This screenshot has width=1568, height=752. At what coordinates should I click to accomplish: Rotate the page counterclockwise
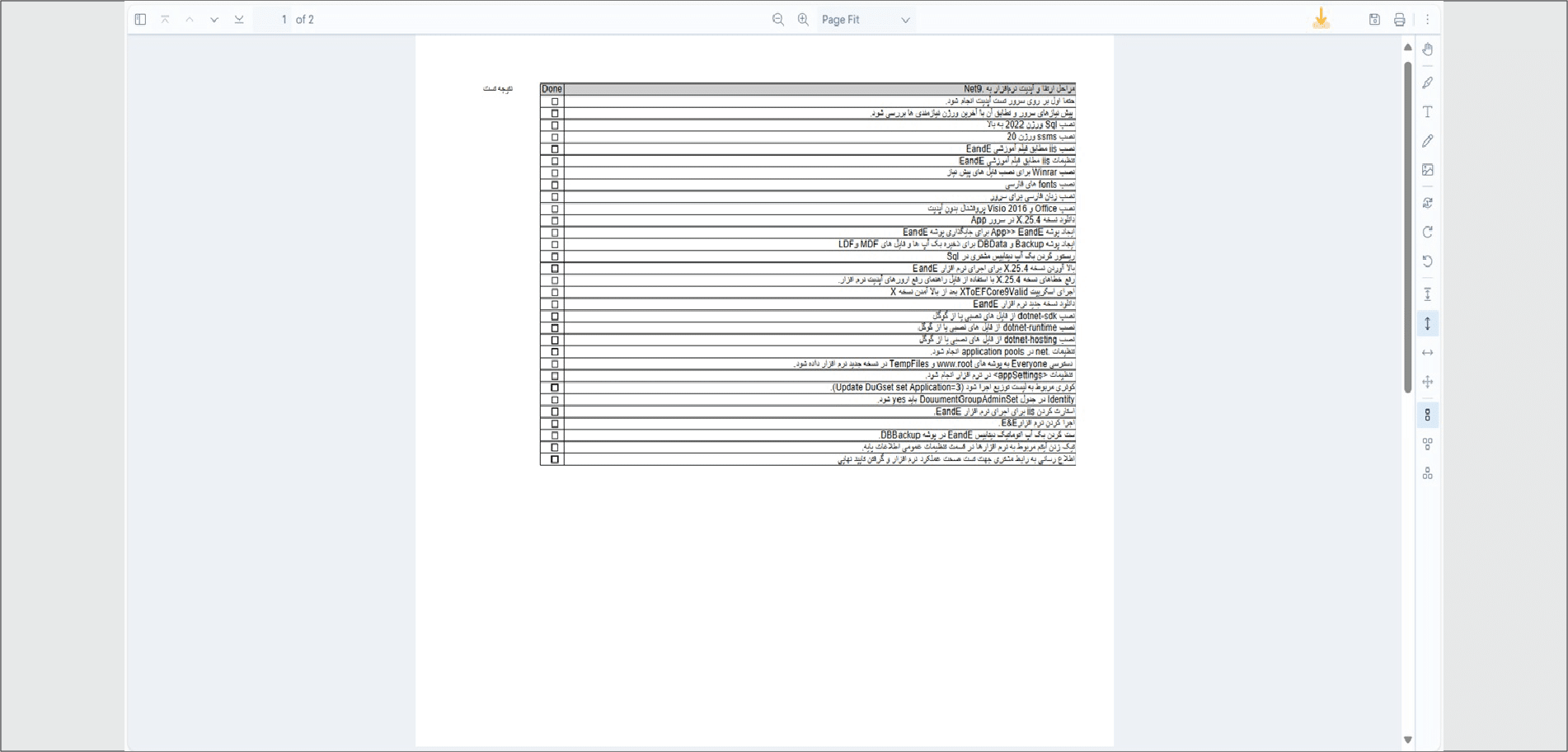click(1427, 261)
